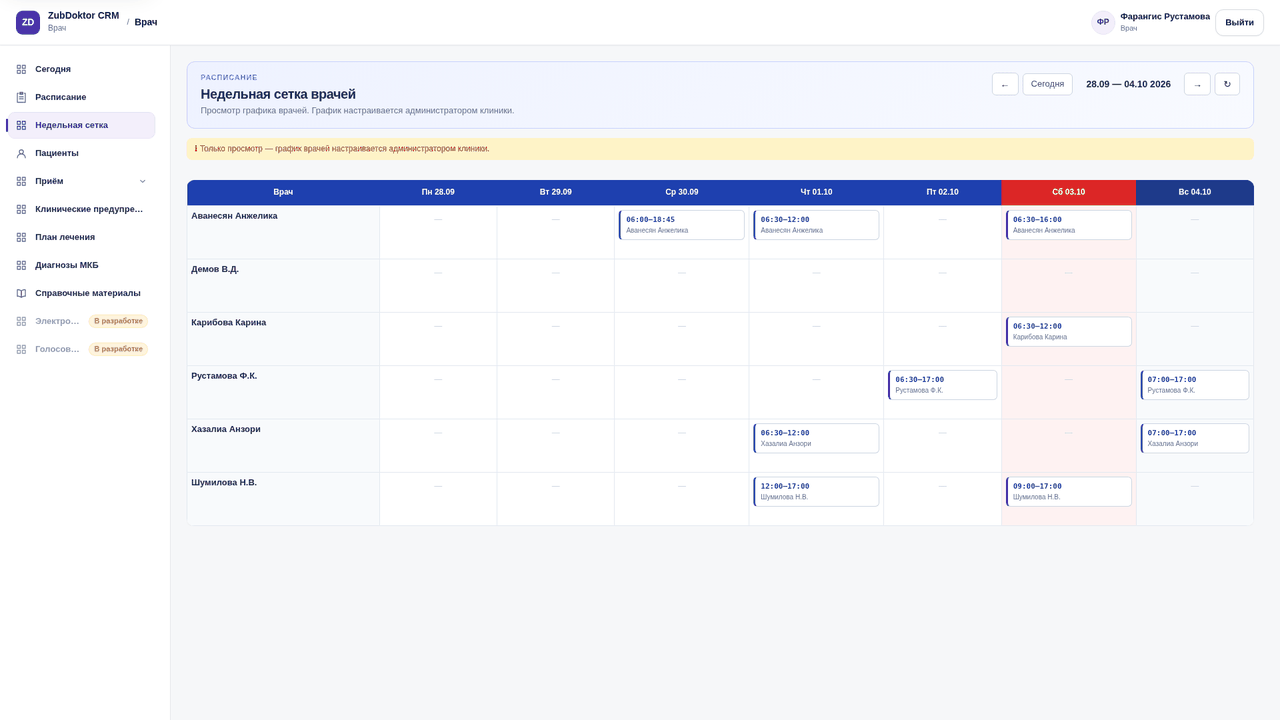Click the book icon beside Справочные материалы
Image resolution: width=1280 pixels, height=720 pixels.
[21, 293]
